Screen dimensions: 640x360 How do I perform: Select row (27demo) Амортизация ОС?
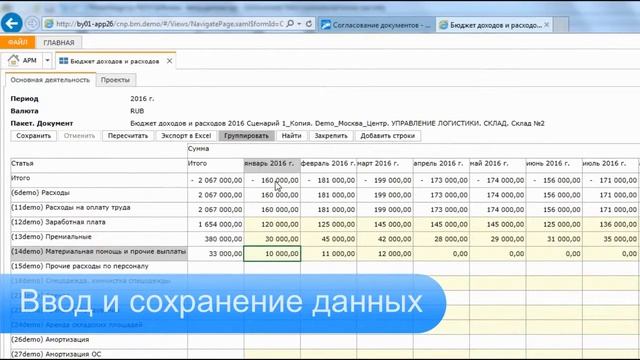pos(99,354)
